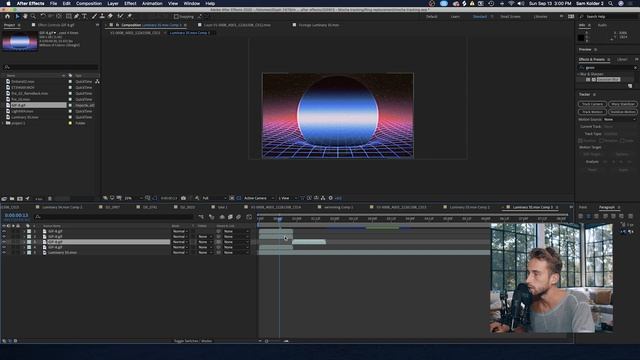
Task: Click the Interpret Footage icon in Project panel
Action: pyautogui.click(x=4, y=198)
